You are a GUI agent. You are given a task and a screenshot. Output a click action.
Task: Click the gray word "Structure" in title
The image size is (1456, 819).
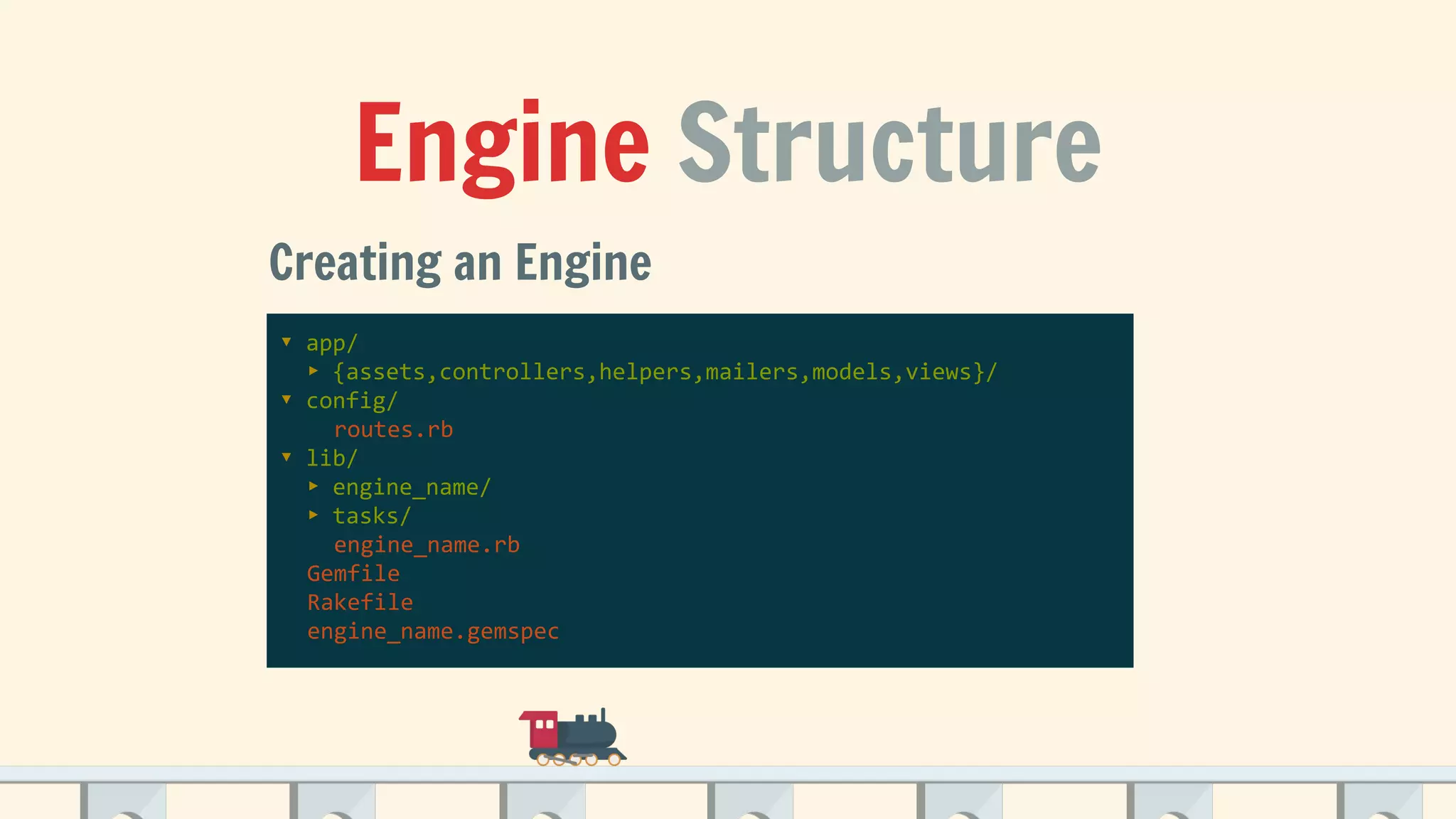[x=890, y=141]
